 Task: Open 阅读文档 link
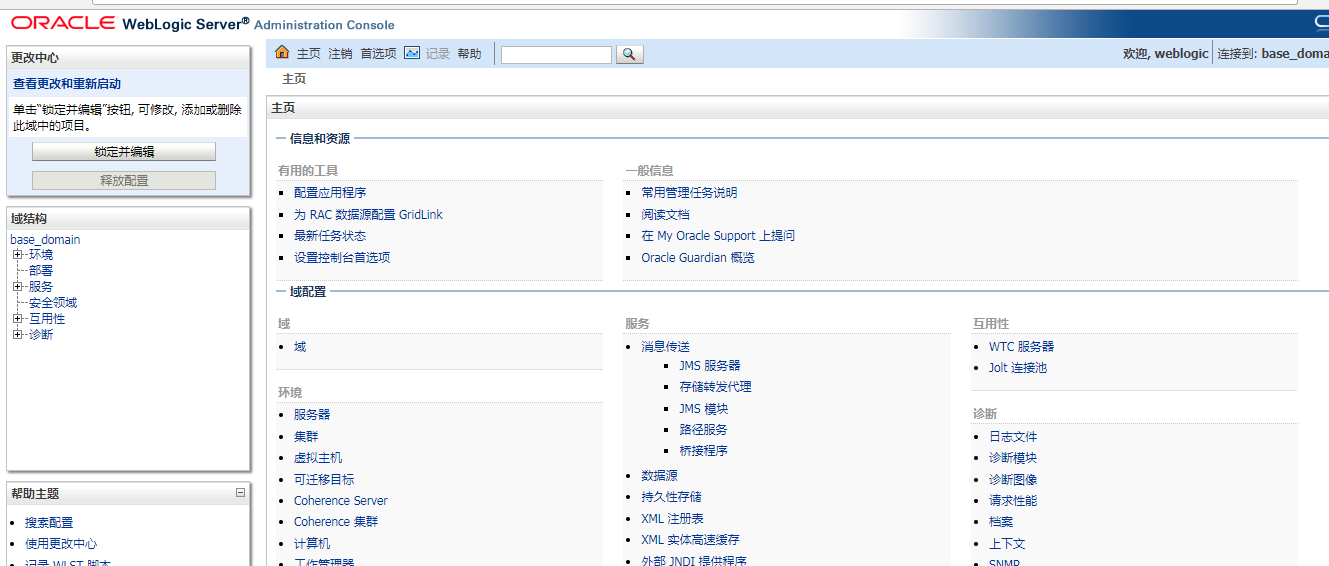coord(665,215)
